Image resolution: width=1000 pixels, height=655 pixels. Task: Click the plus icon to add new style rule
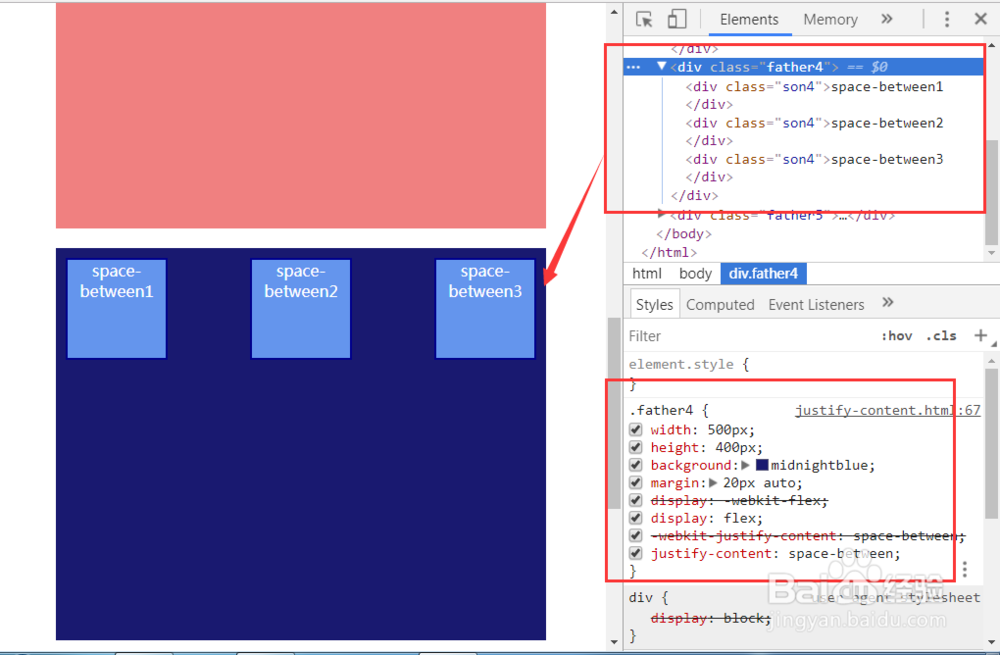pos(980,335)
